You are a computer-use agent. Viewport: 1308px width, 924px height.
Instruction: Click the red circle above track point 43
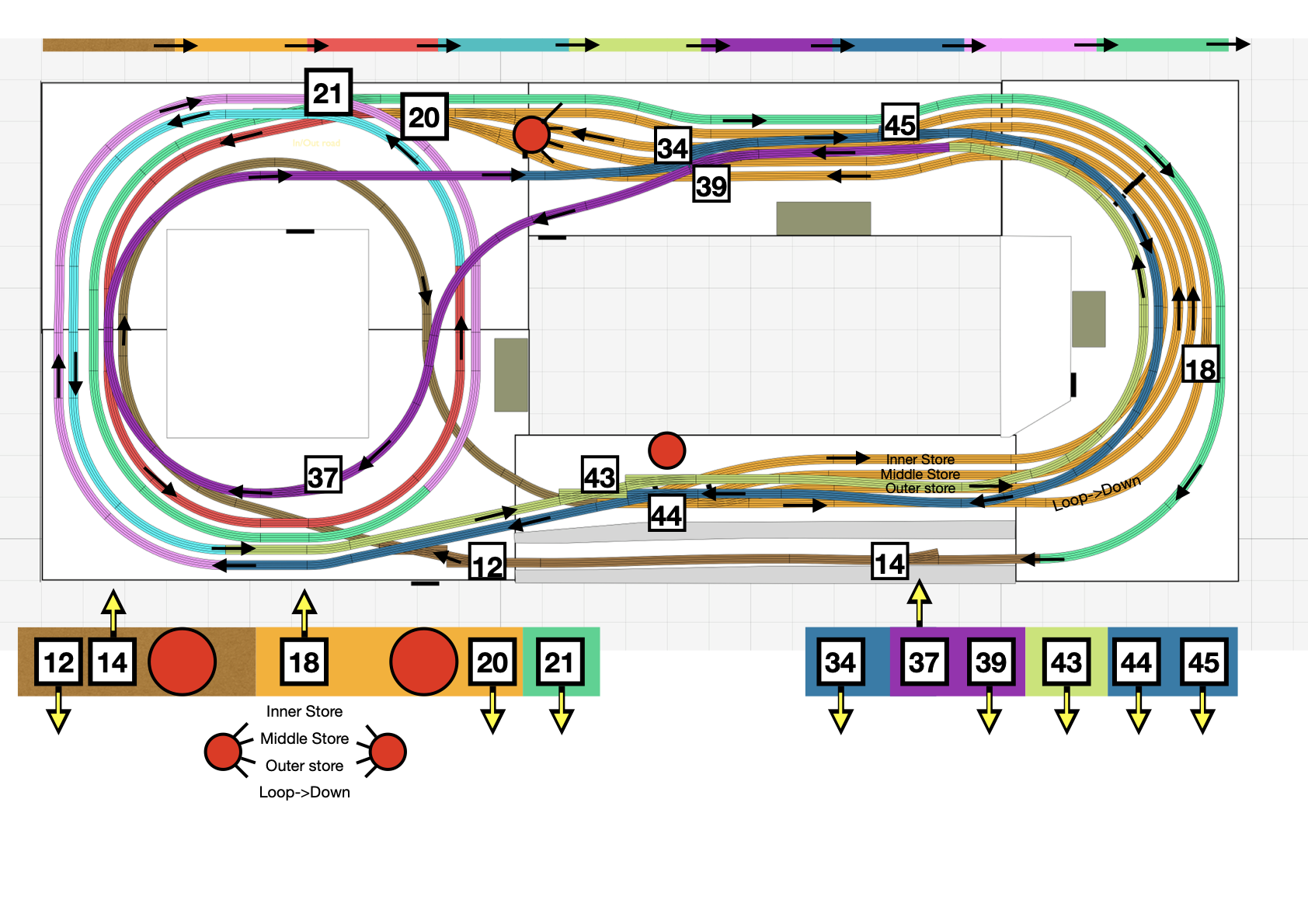coord(666,450)
